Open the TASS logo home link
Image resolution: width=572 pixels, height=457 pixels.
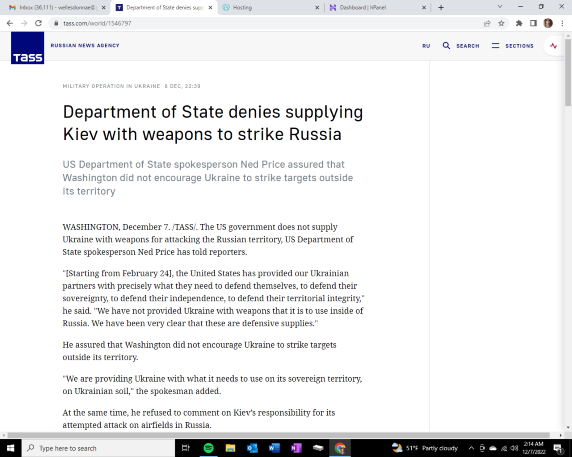click(x=27, y=48)
